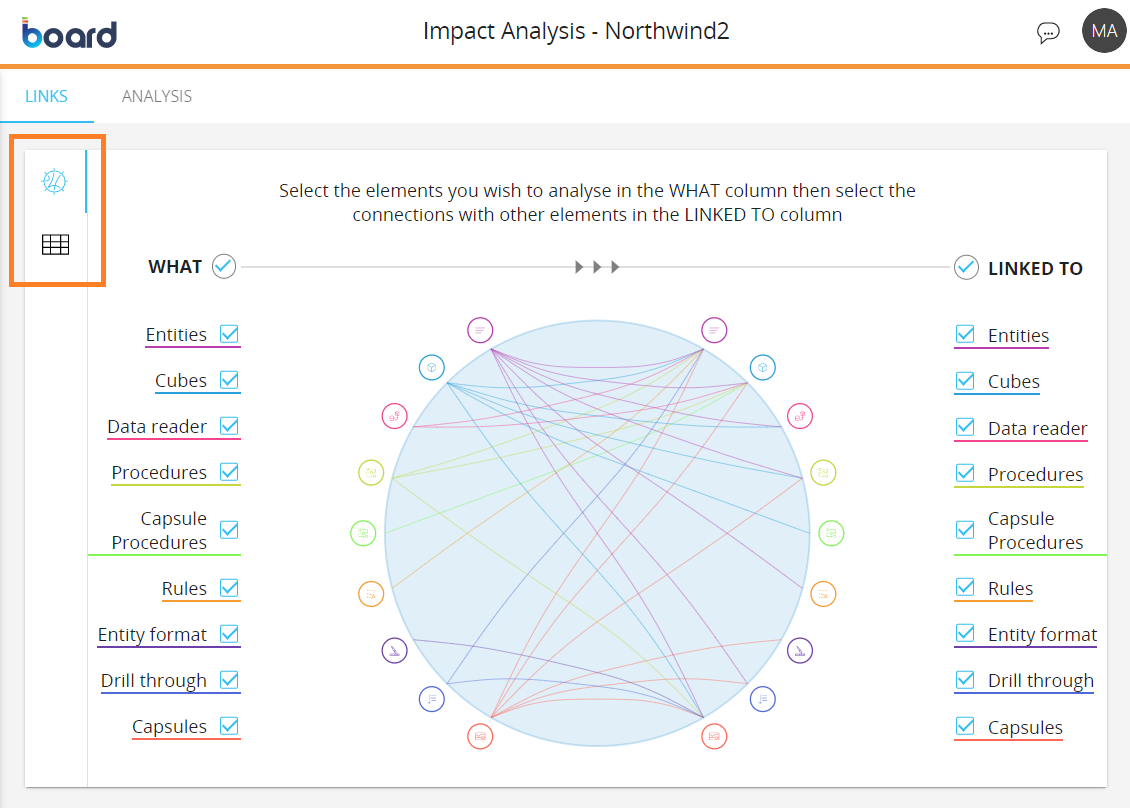Click the left Capsules node in diagram
1130x808 pixels.
tap(481, 737)
